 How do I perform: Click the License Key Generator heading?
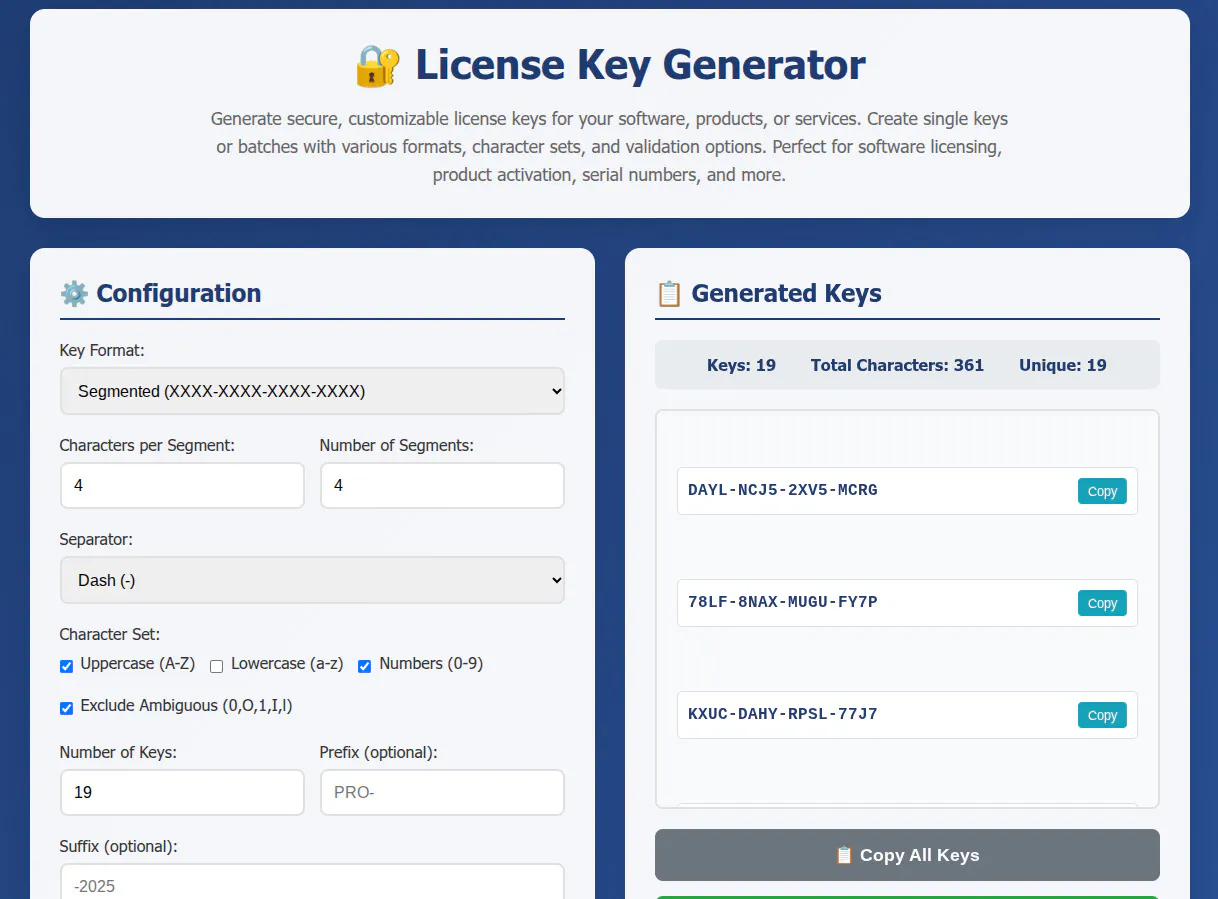(x=640, y=66)
